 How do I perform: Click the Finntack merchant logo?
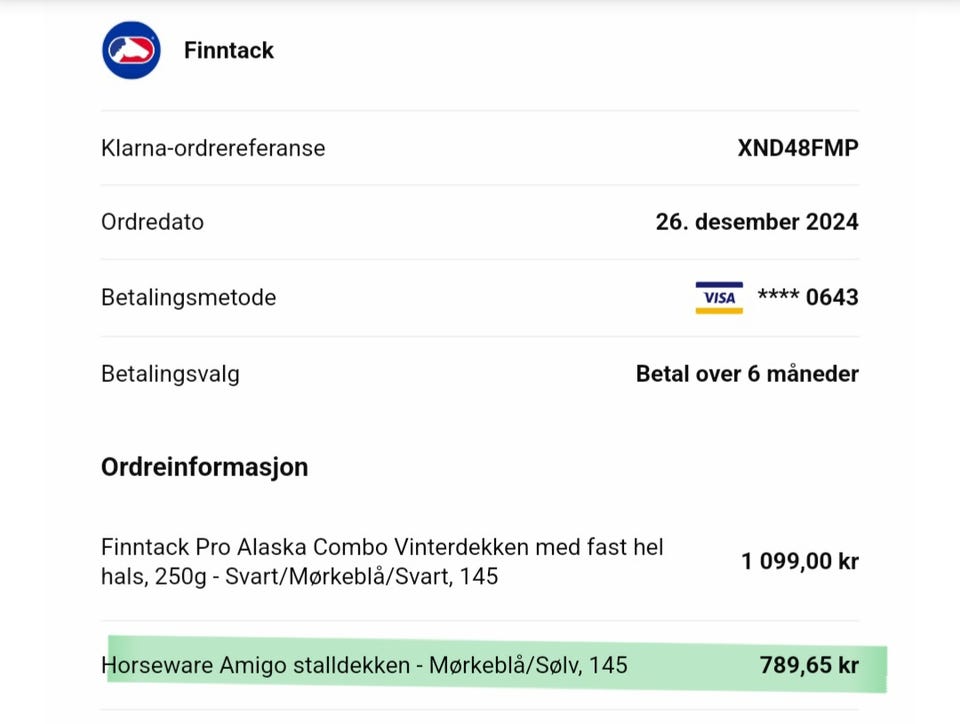pos(131,50)
